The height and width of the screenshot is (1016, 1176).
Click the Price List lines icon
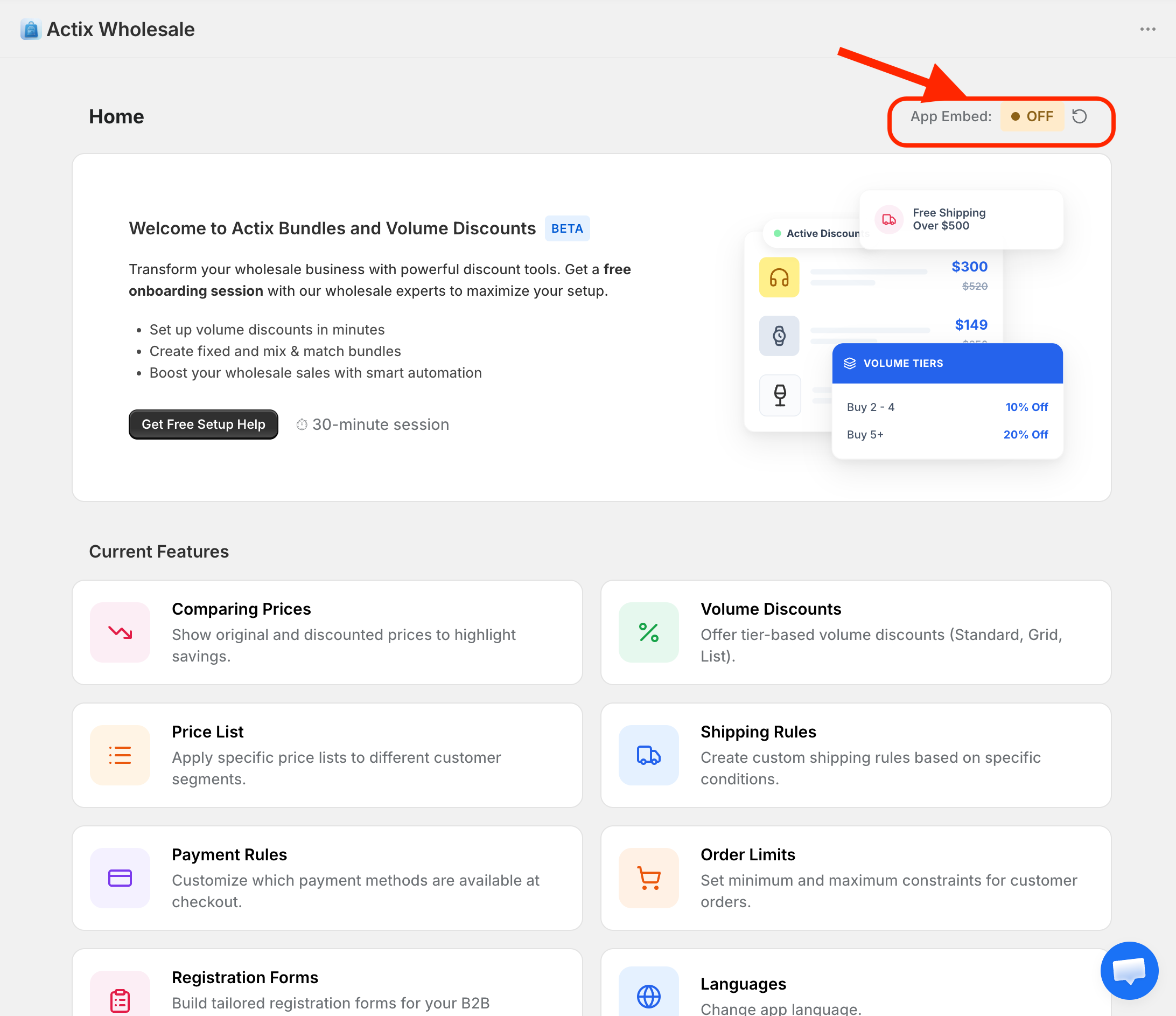tap(120, 755)
